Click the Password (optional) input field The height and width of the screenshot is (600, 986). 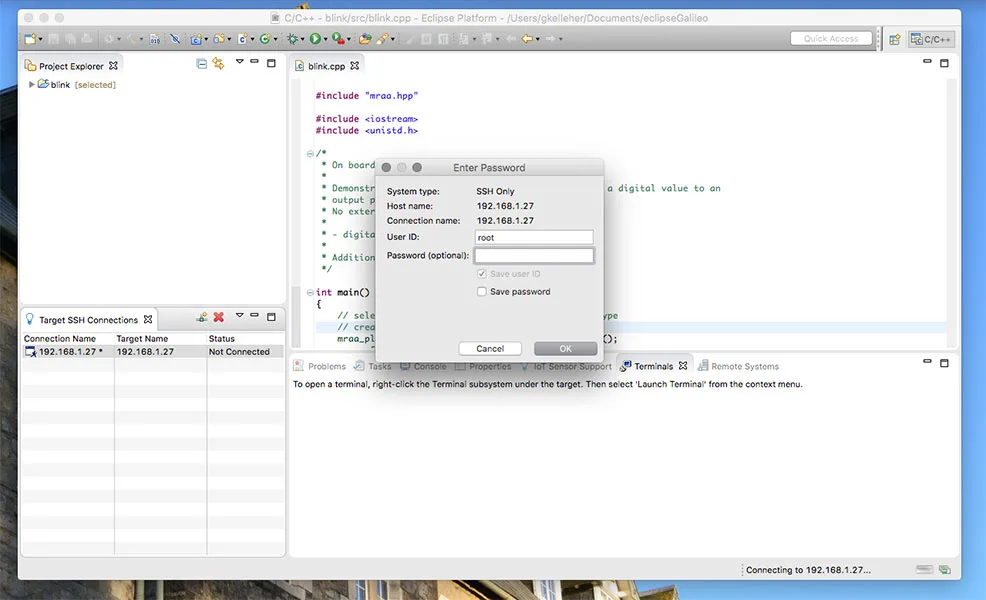click(534, 256)
